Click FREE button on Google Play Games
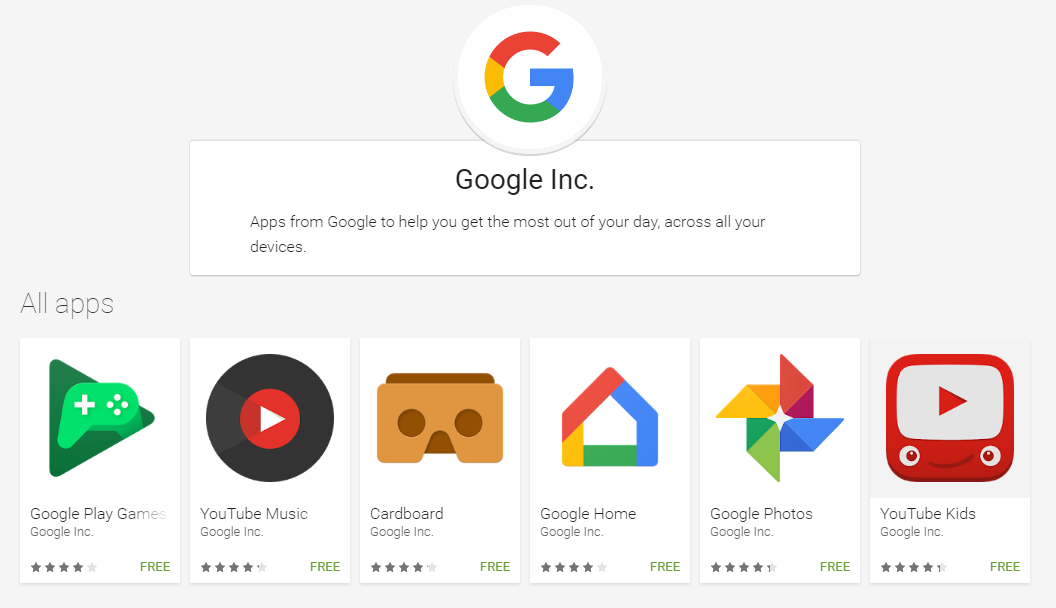The image size is (1056, 608). pyautogui.click(x=155, y=567)
